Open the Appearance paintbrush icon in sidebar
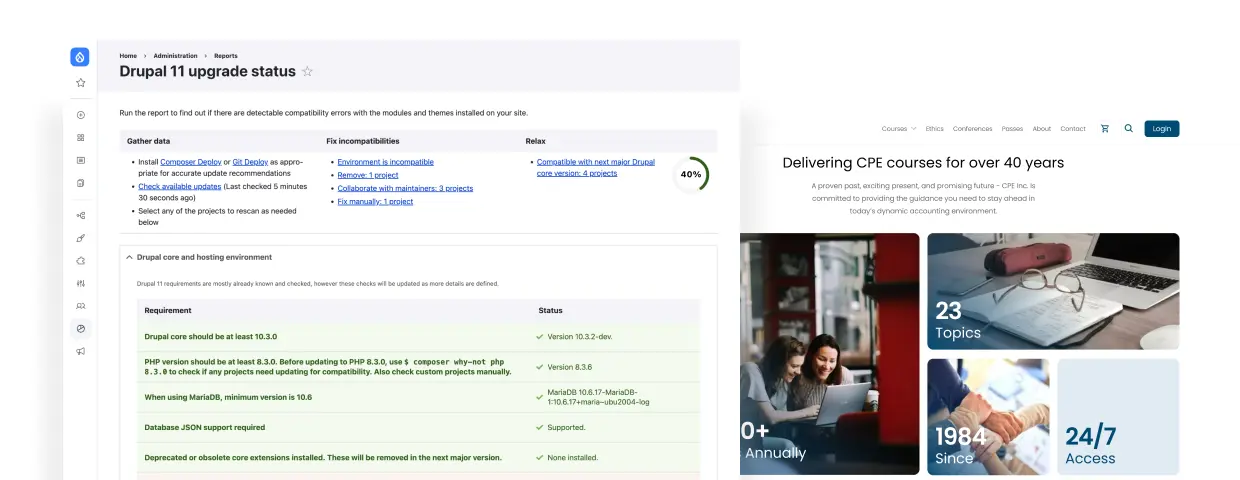The width and height of the screenshot is (1240, 480). coord(81,238)
